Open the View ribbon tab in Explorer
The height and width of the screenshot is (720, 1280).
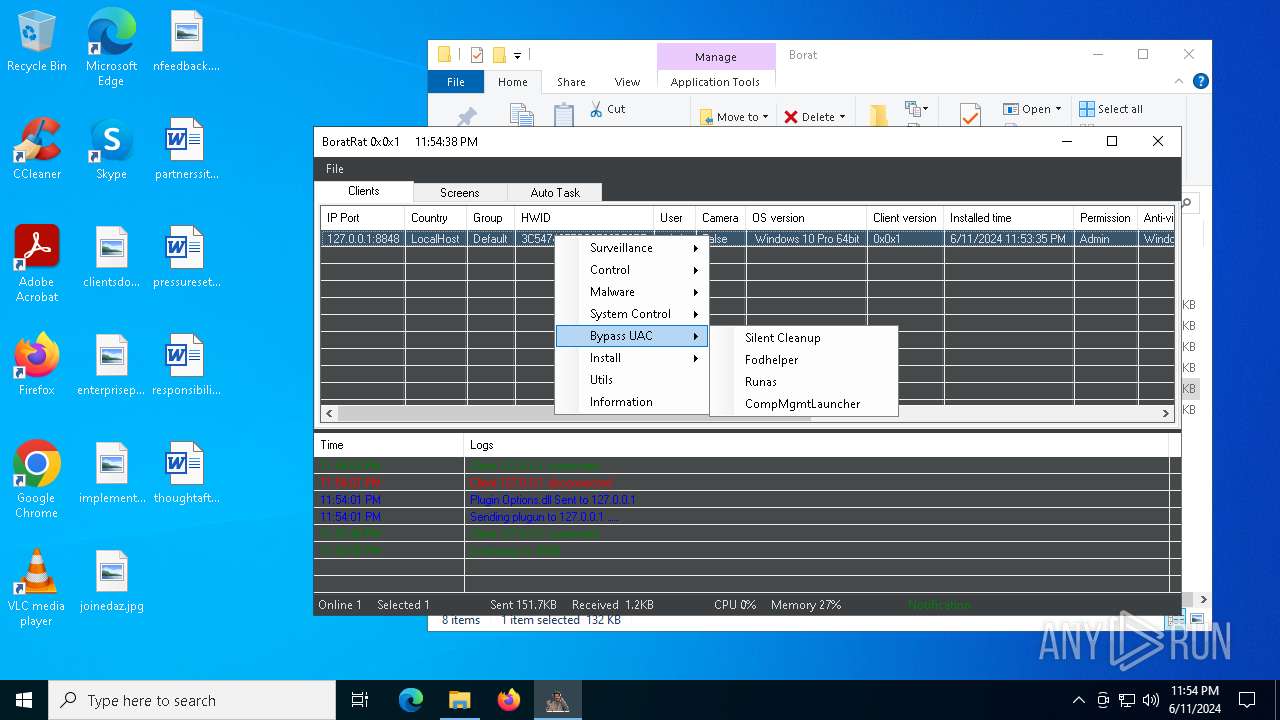tap(627, 82)
